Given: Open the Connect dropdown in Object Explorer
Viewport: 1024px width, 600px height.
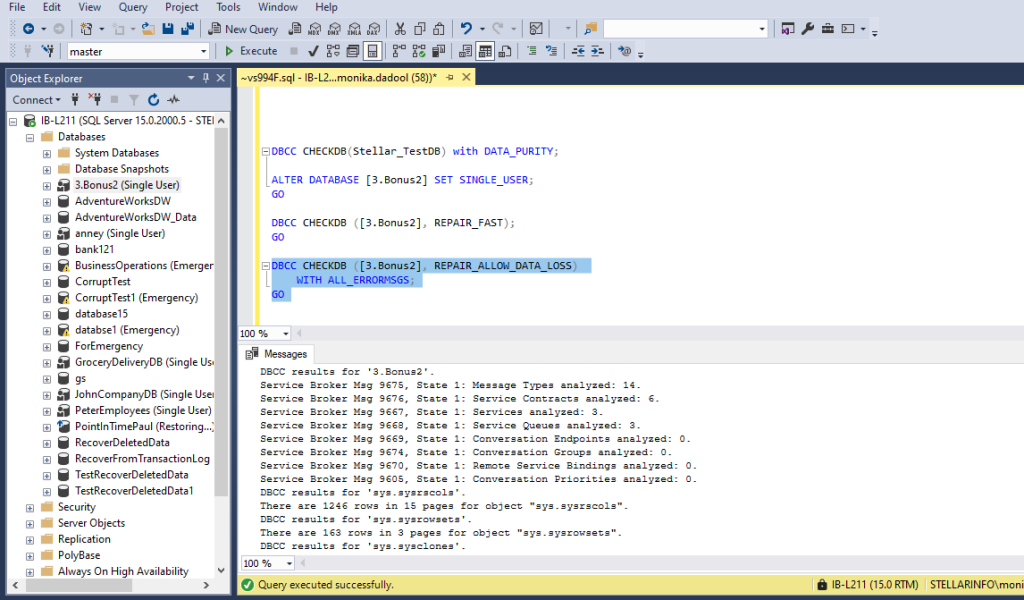Looking at the screenshot, I should click(x=36, y=99).
